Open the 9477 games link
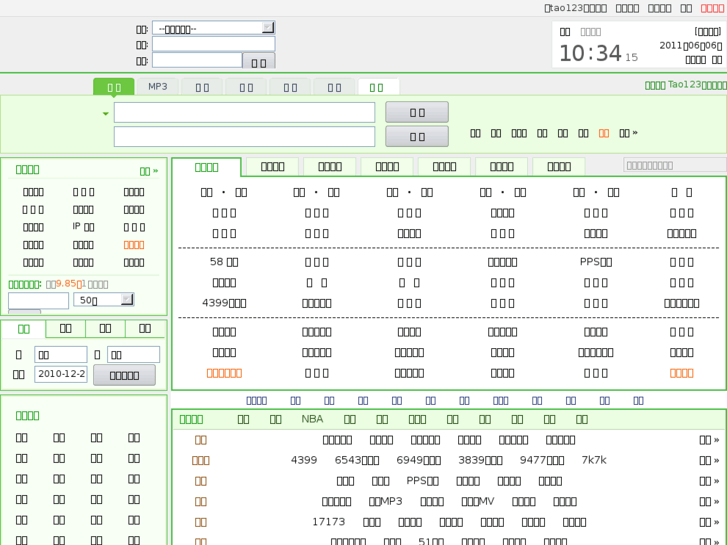 pyautogui.click(x=542, y=460)
